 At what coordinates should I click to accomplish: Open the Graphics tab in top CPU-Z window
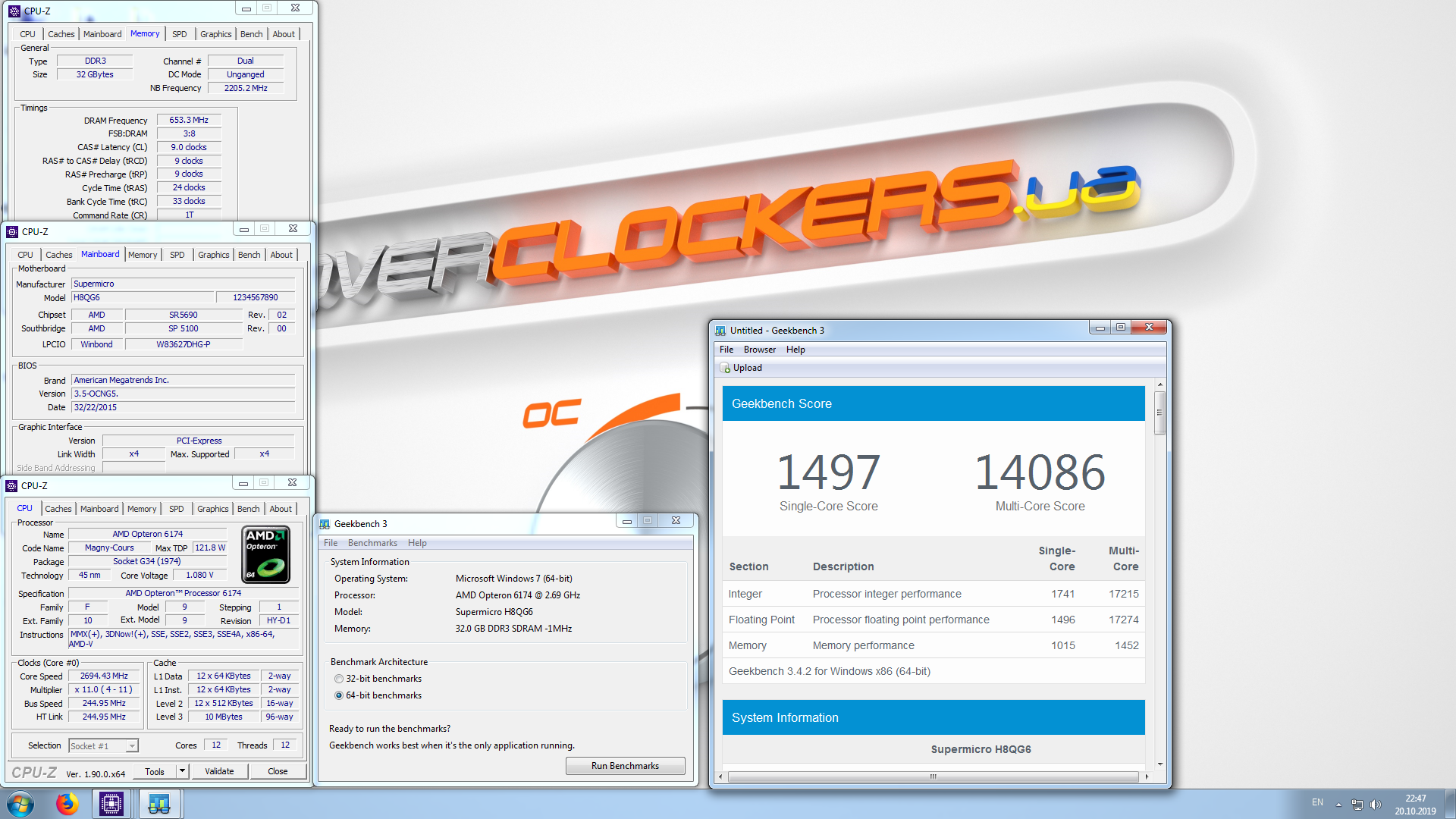[215, 34]
